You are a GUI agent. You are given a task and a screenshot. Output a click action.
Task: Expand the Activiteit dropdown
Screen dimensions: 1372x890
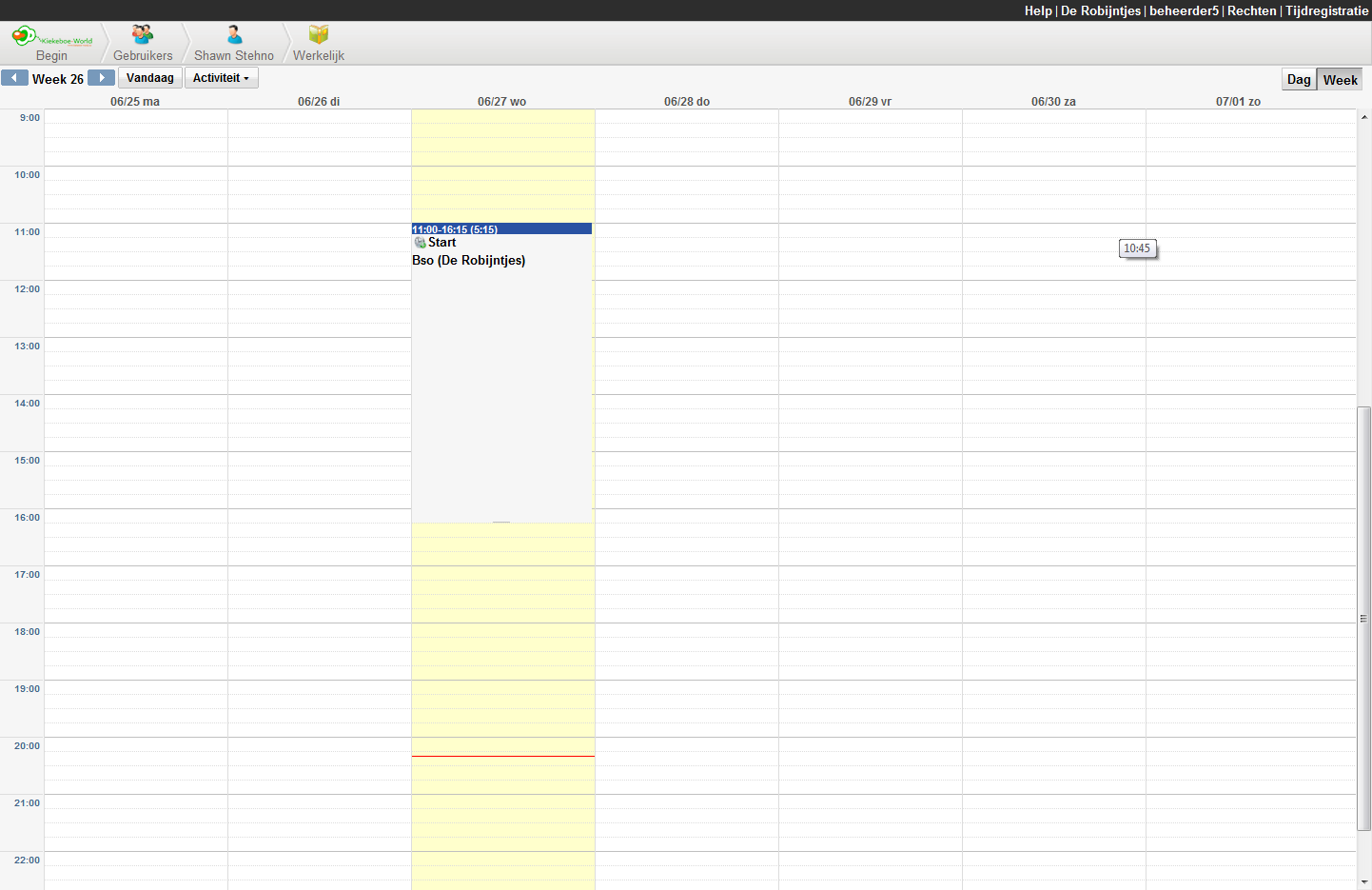tap(221, 78)
